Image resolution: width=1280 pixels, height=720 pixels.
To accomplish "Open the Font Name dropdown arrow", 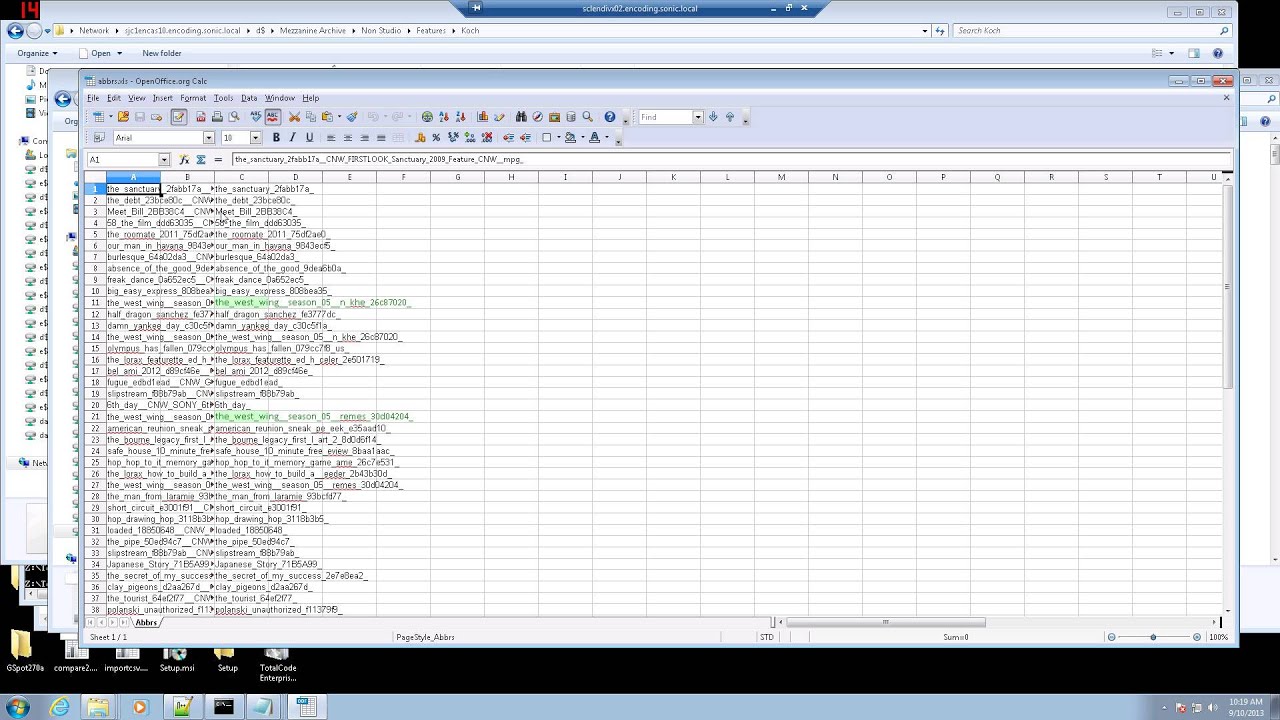I will pyautogui.click(x=209, y=137).
